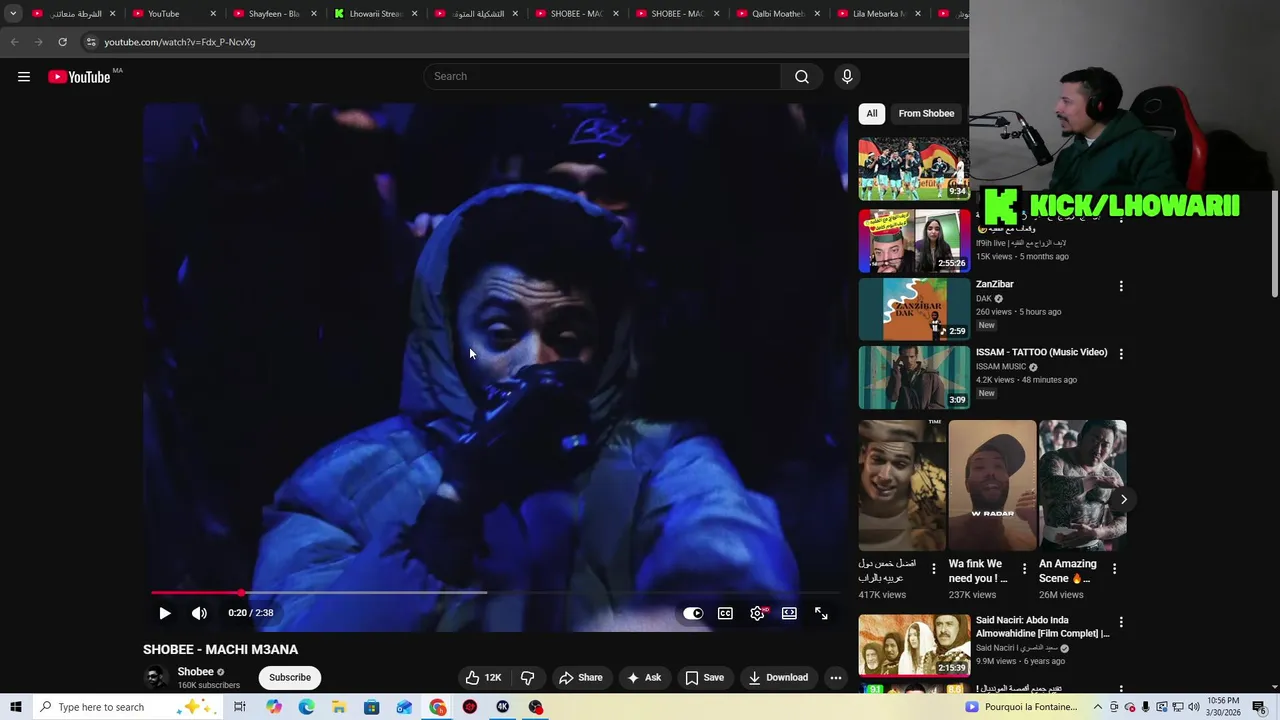Switch to the Qalbi Moatheb tab
This screenshot has height=720, width=1280.
[778, 14]
